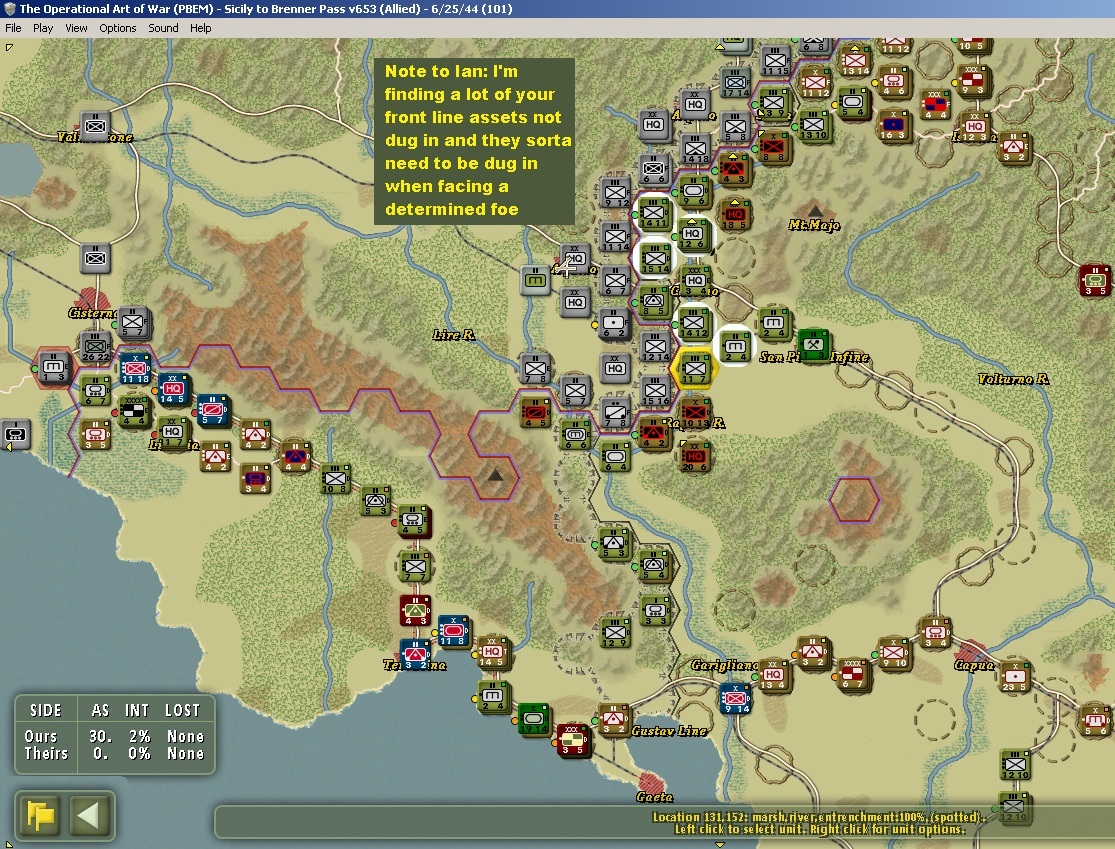Select the blue unit 9 14 at Garigliano
The height and width of the screenshot is (849, 1115).
click(x=735, y=699)
